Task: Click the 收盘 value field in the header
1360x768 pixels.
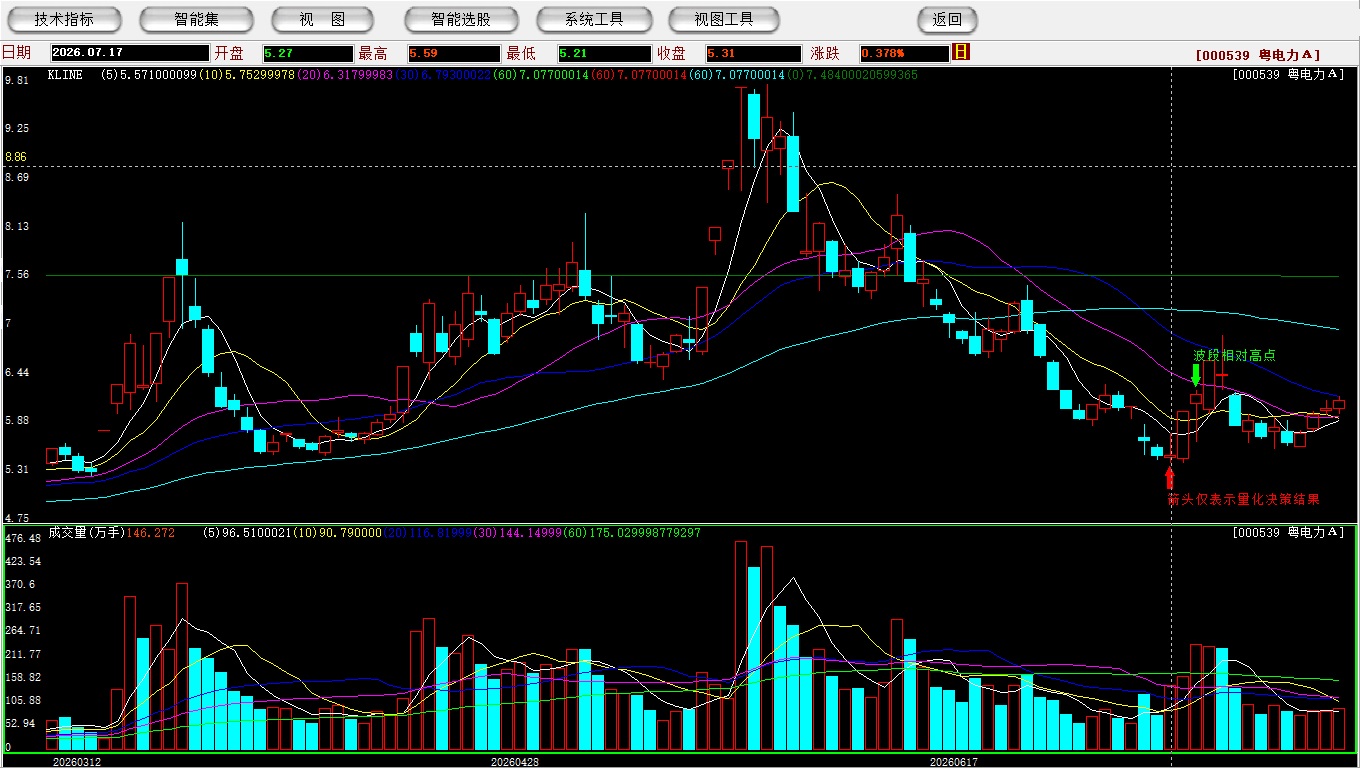Action: point(753,53)
